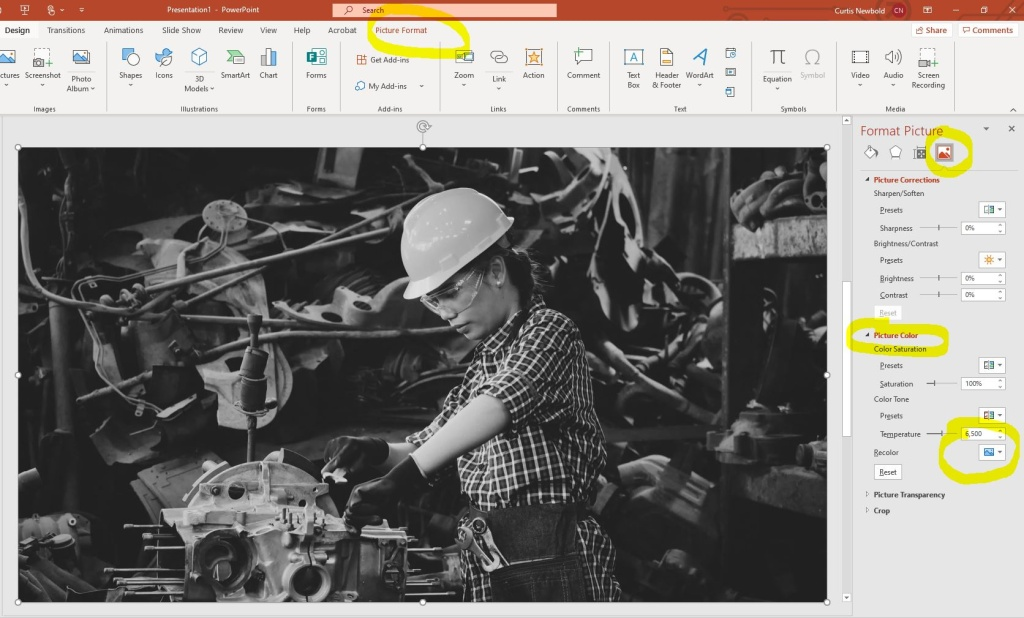Open Fill & Line settings in Format Picture

[x=869, y=151]
